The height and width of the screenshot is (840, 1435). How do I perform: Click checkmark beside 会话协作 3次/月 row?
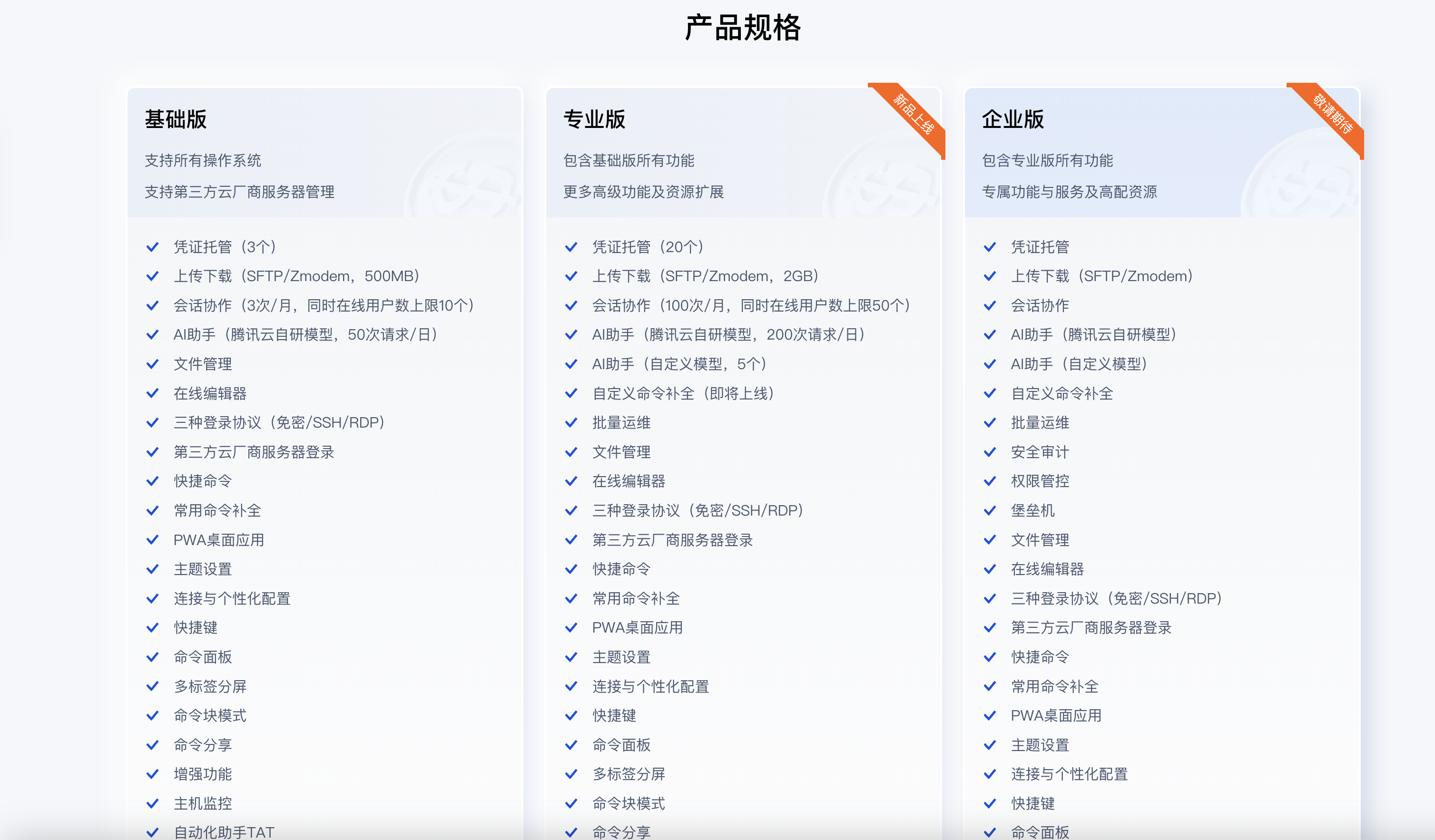coord(152,306)
